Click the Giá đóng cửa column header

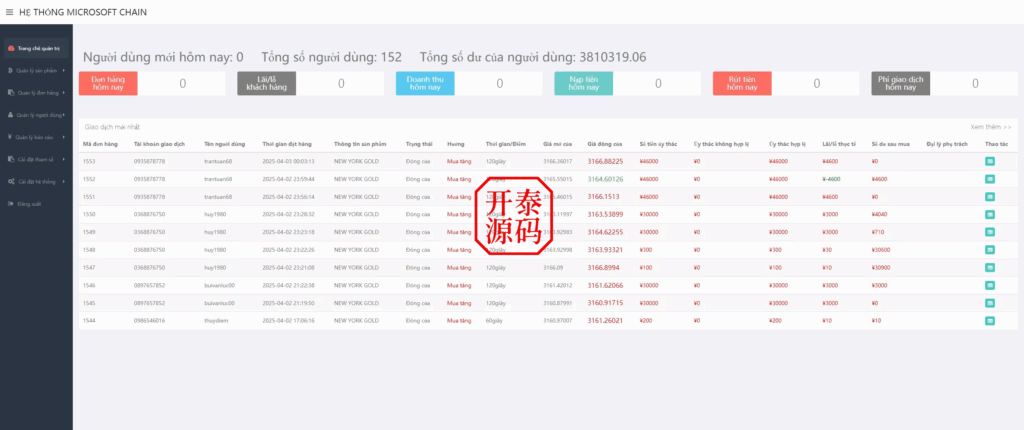605,144
